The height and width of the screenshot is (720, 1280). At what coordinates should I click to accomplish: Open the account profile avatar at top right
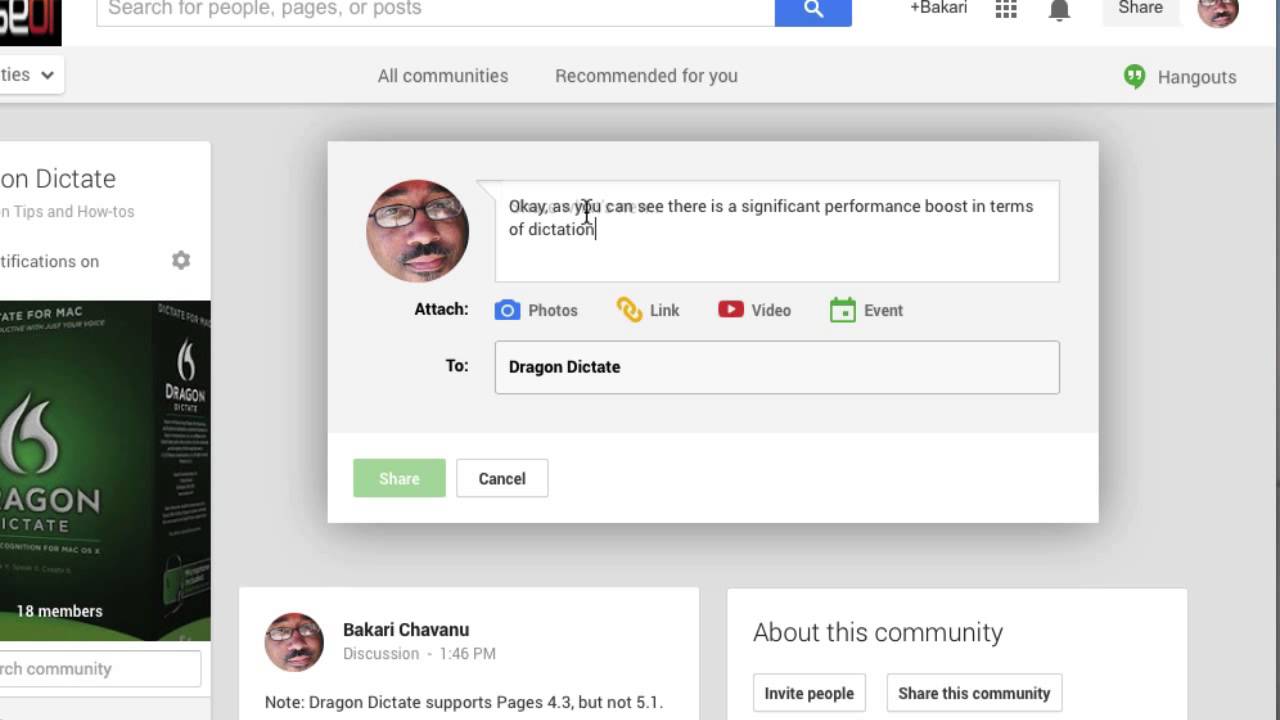[1218, 11]
